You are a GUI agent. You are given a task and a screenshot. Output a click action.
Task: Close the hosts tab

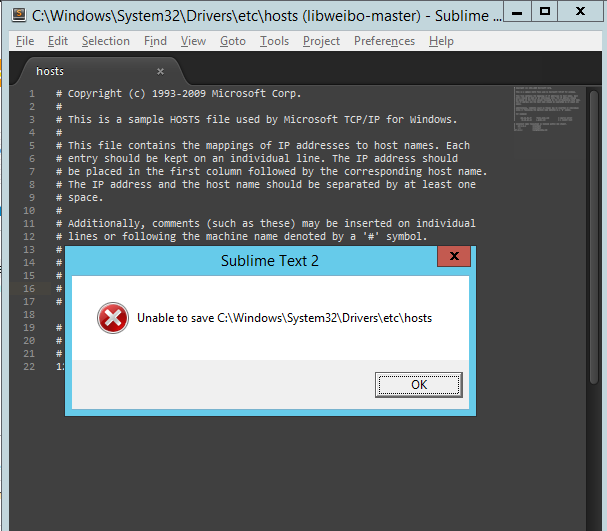click(160, 72)
